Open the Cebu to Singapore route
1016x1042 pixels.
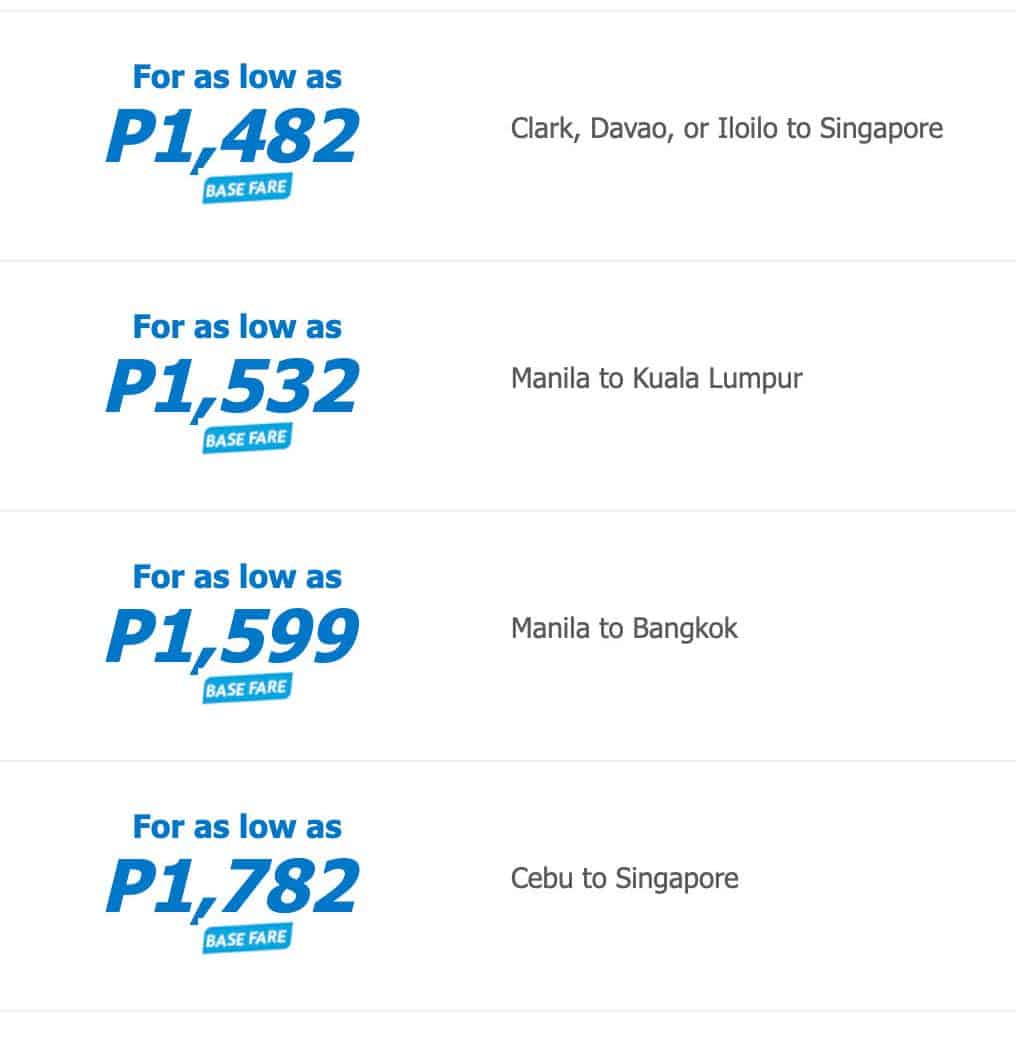point(624,879)
